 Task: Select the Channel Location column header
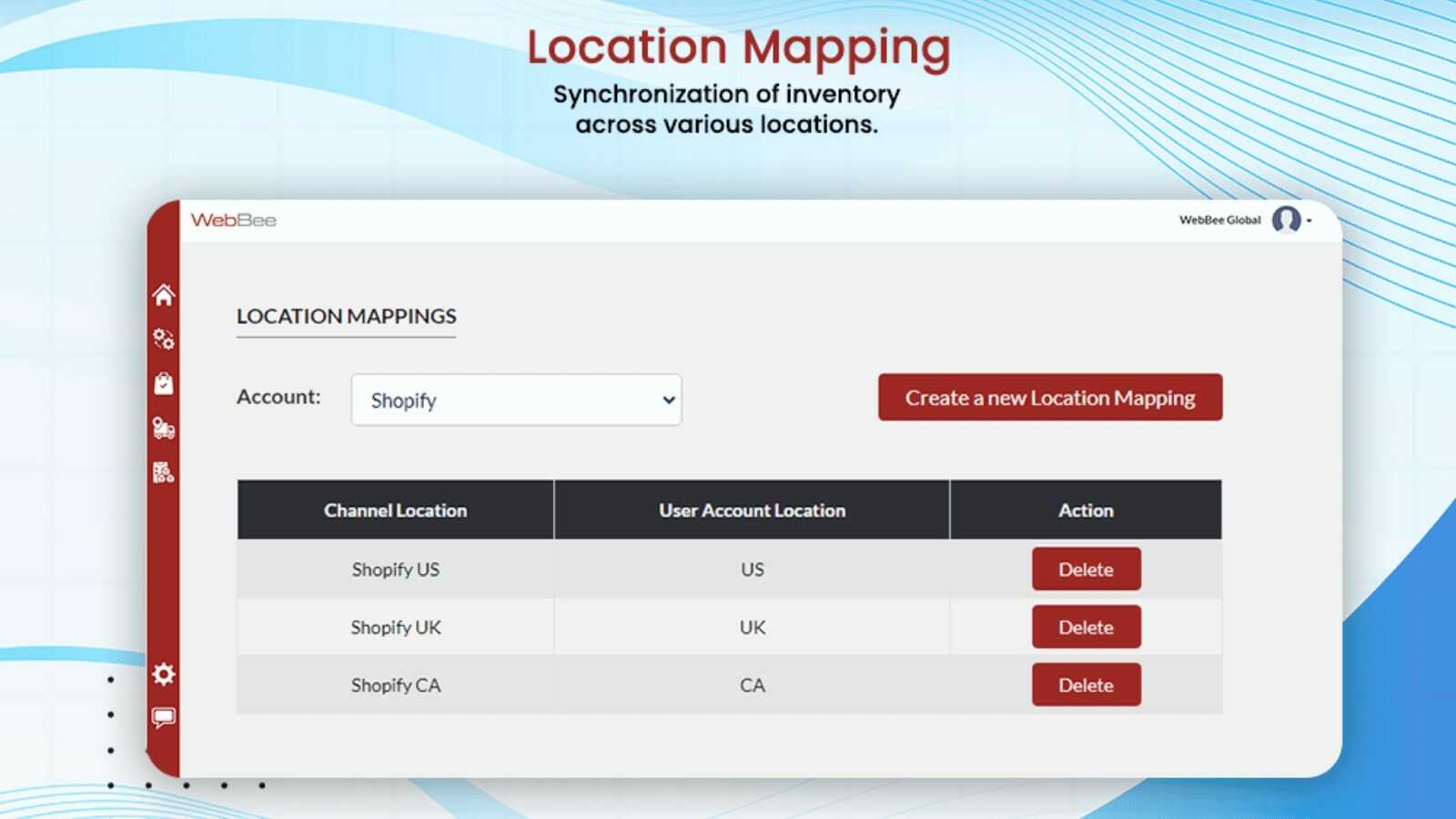pyautogui.click(x=395, y=511)
